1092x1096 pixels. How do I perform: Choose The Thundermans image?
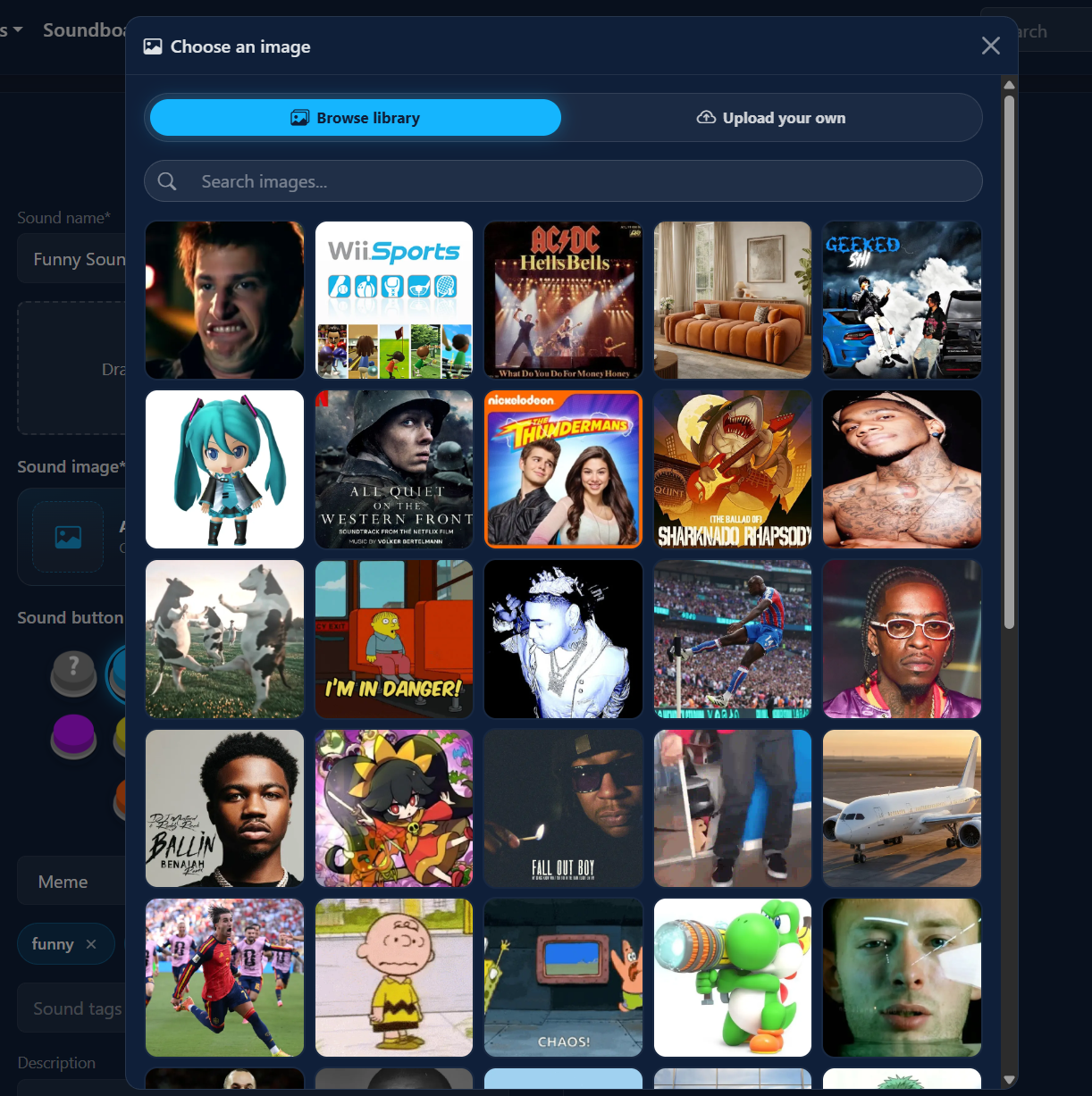click(x=563, y=469)
